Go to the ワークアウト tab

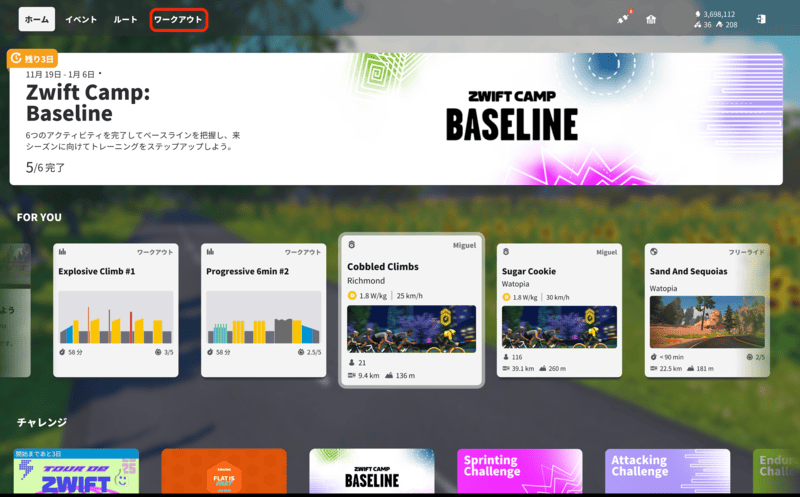click(x=178, y=19)
